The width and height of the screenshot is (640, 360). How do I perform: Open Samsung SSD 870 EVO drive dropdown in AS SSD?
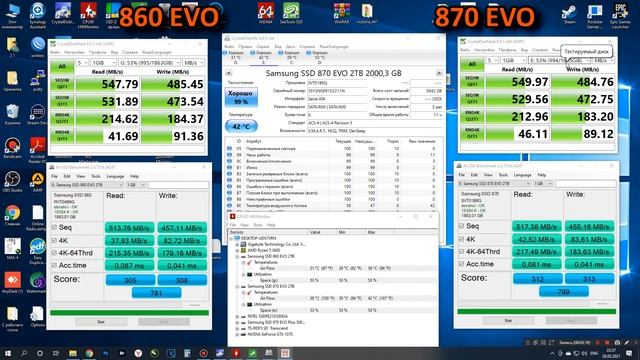(x=494, y=184)
